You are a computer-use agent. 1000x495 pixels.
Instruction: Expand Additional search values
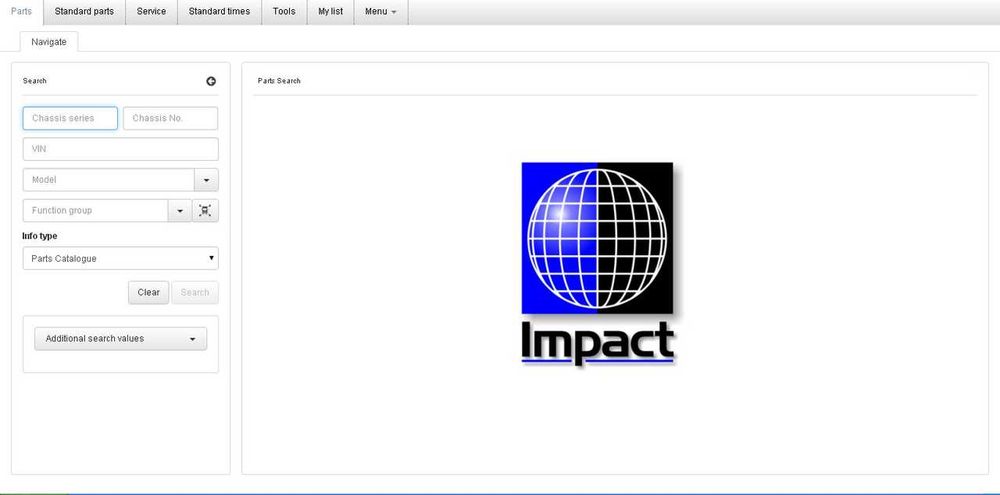(x=121, y=339)
